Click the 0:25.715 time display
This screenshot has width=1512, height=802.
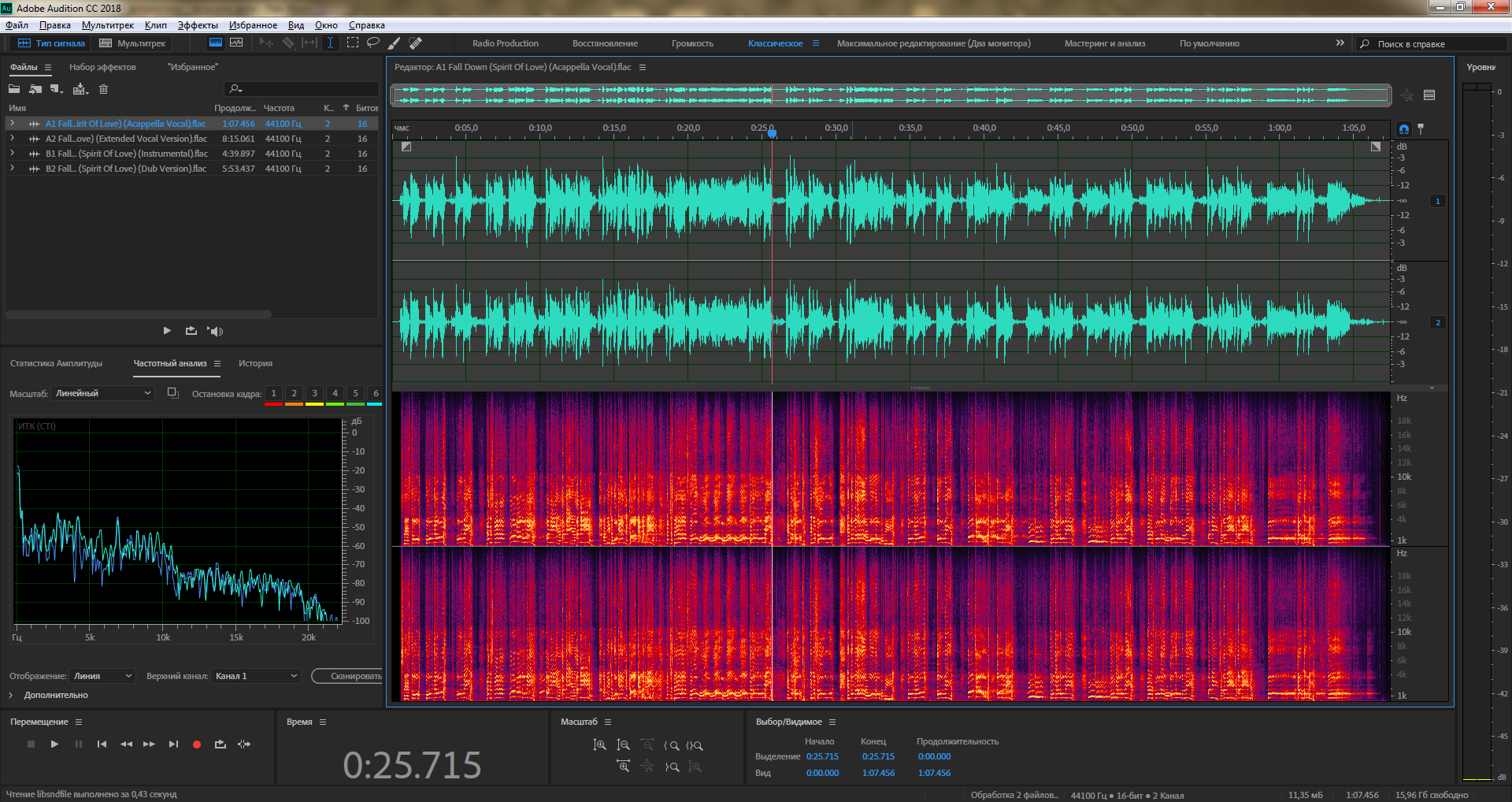coord(412,765)
